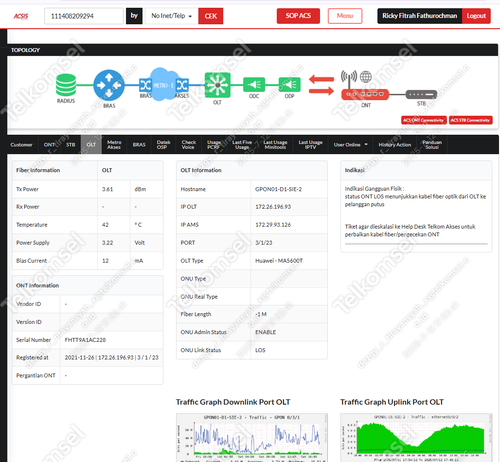Image resolution: width=500 pixels, height=462 pixels.
Task: Select the AKSES switch icon
Action: pyautogui.click(x=182, y=85)
